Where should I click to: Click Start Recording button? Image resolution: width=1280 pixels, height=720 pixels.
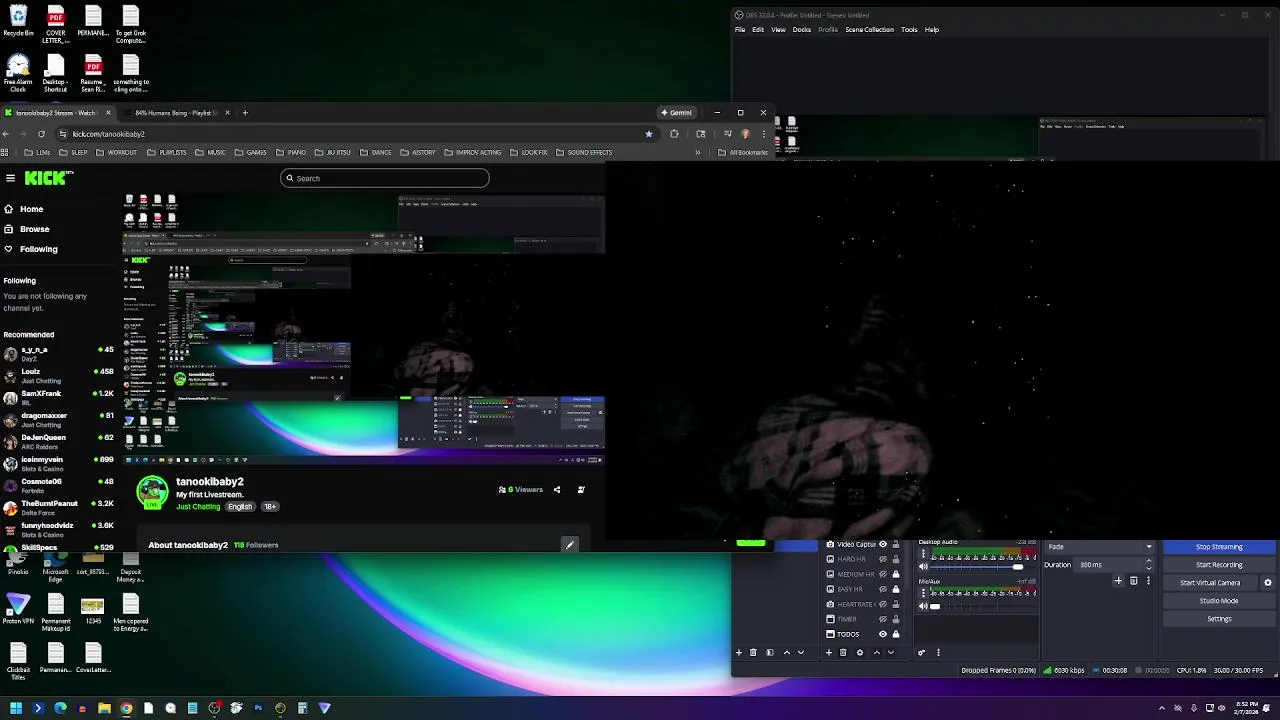tap(1219, 565)
